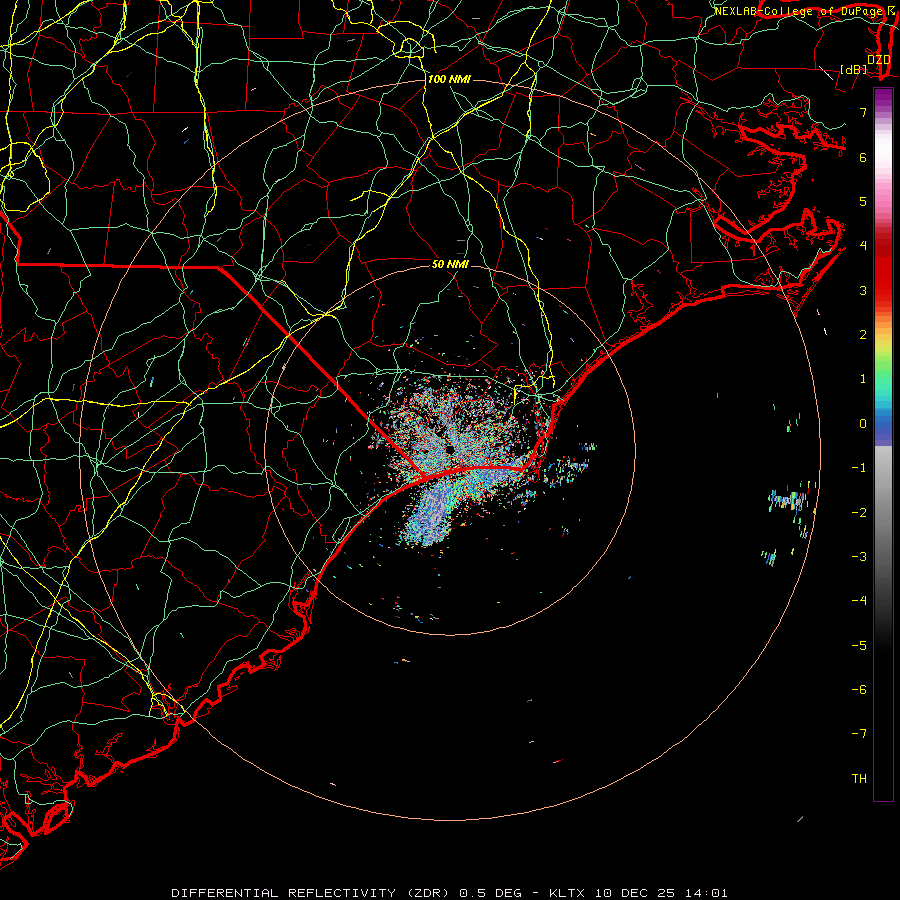Click the 5 value on the dB scale
The height and width of the screenshot is (900, 900).
coord(863,201)
